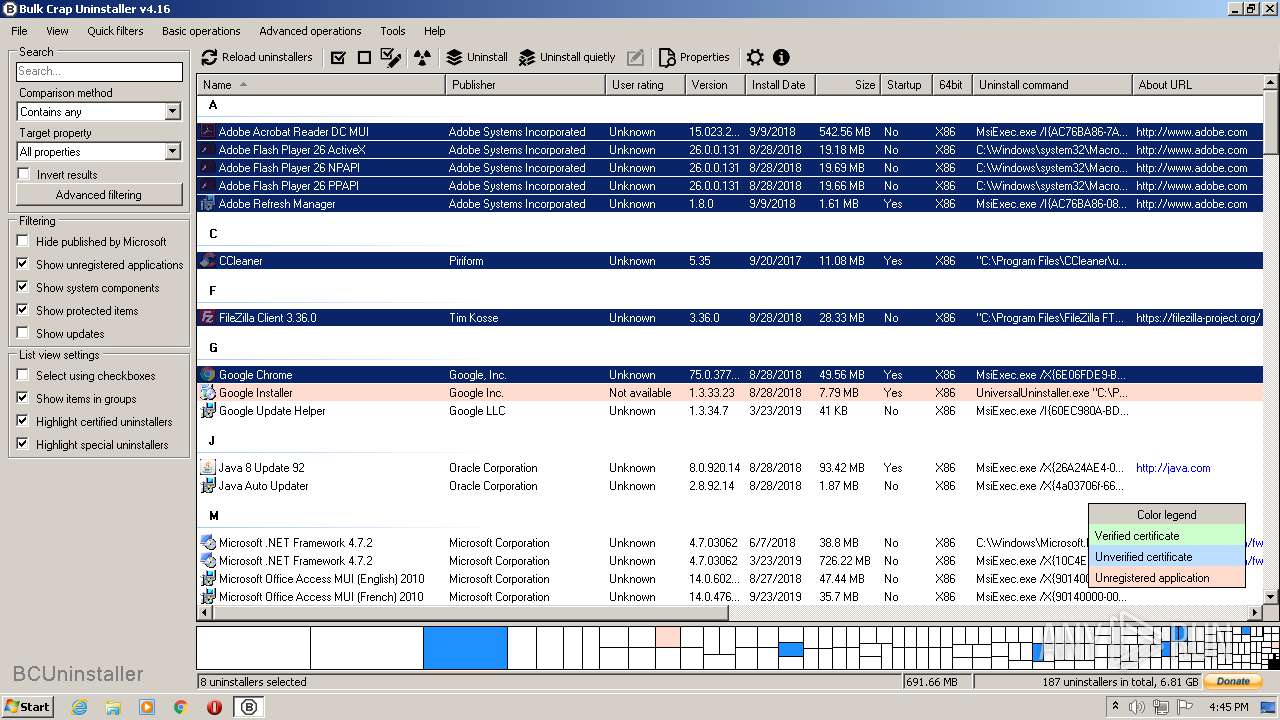Viewport: 1280px width, 720px height.
Task: Open the http://java.com link
Action: click(1173, 468)
